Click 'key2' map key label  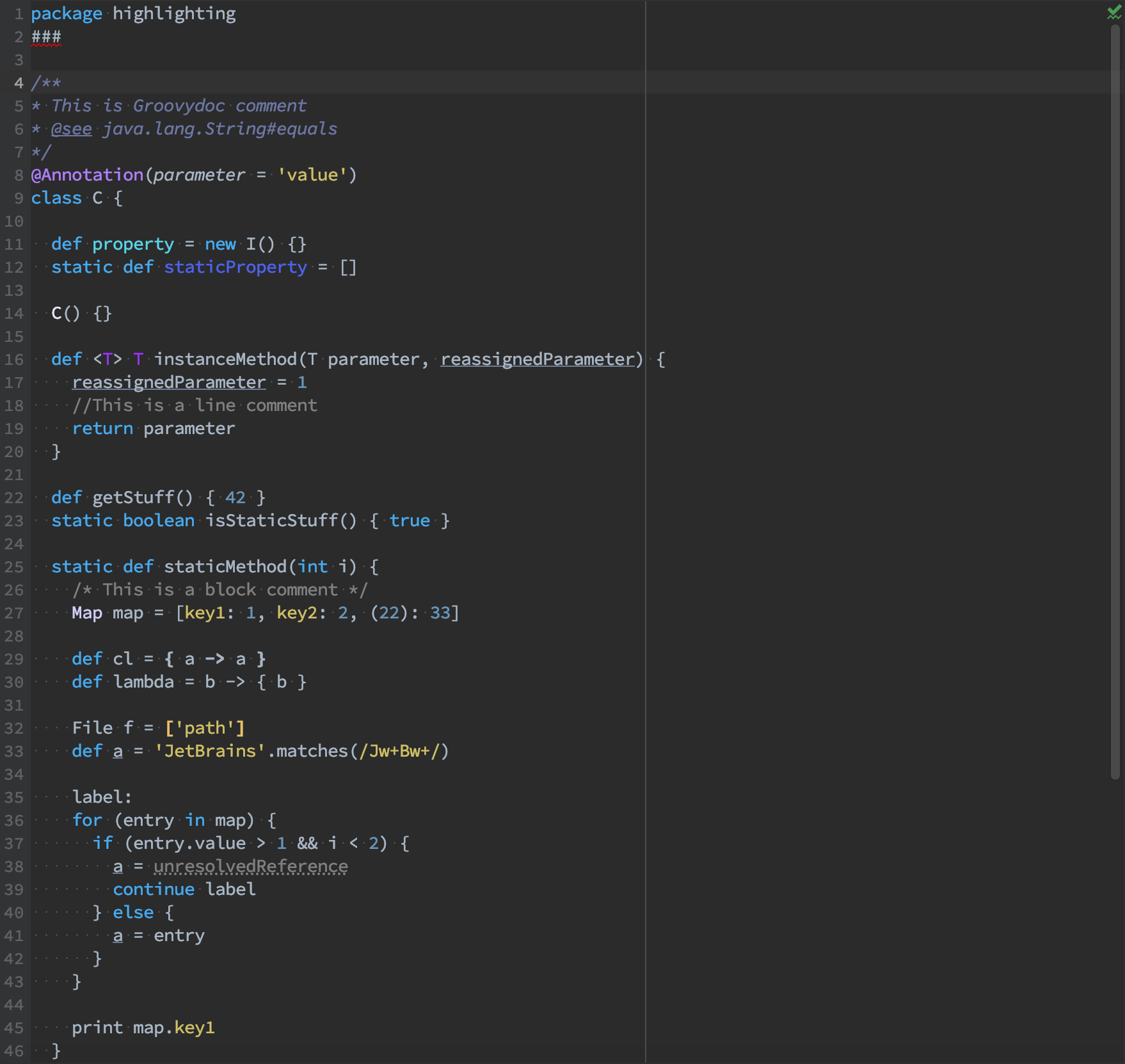tap(297, 613)
